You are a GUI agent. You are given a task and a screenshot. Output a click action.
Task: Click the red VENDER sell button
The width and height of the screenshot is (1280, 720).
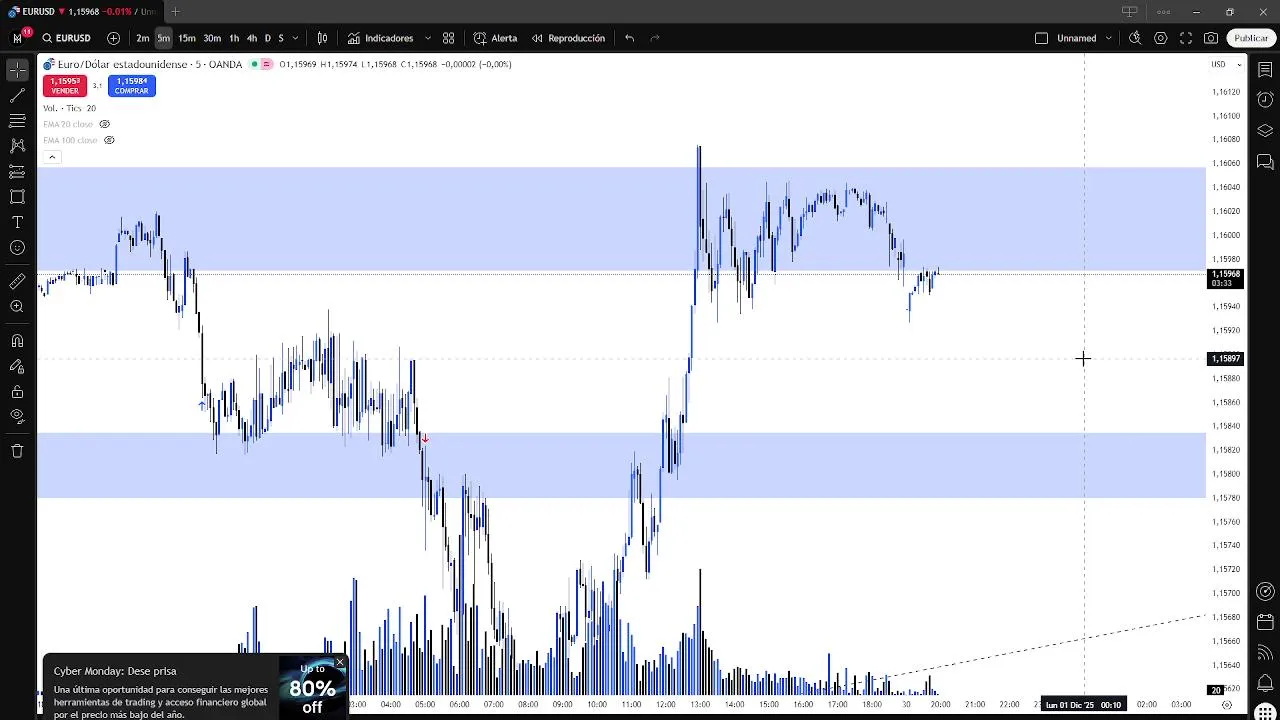(65, 86)
